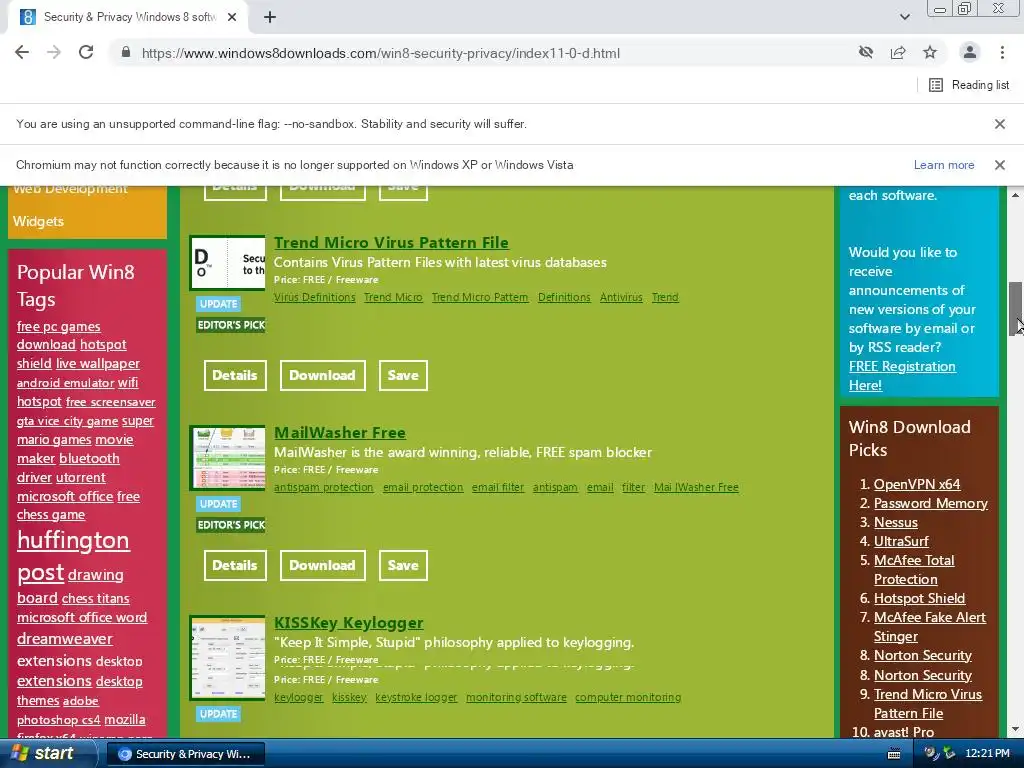Click Details for MailWasher Free

point(235,566)
